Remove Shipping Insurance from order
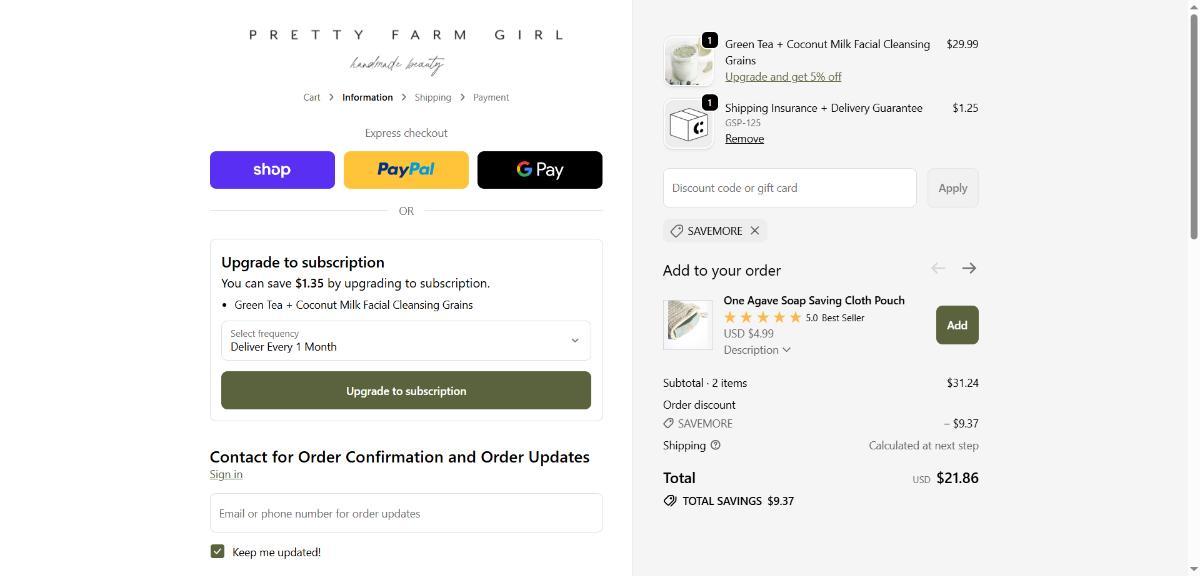This screenshot has width=1200, height=576. tap(744, 139)
